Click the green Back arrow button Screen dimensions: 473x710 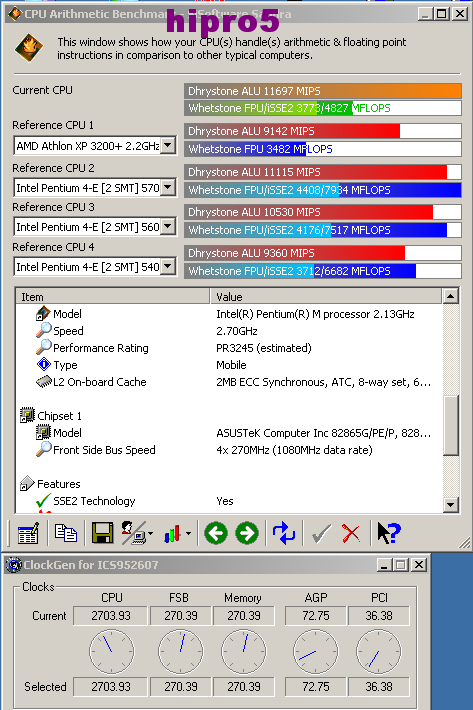tap(215, 533)
